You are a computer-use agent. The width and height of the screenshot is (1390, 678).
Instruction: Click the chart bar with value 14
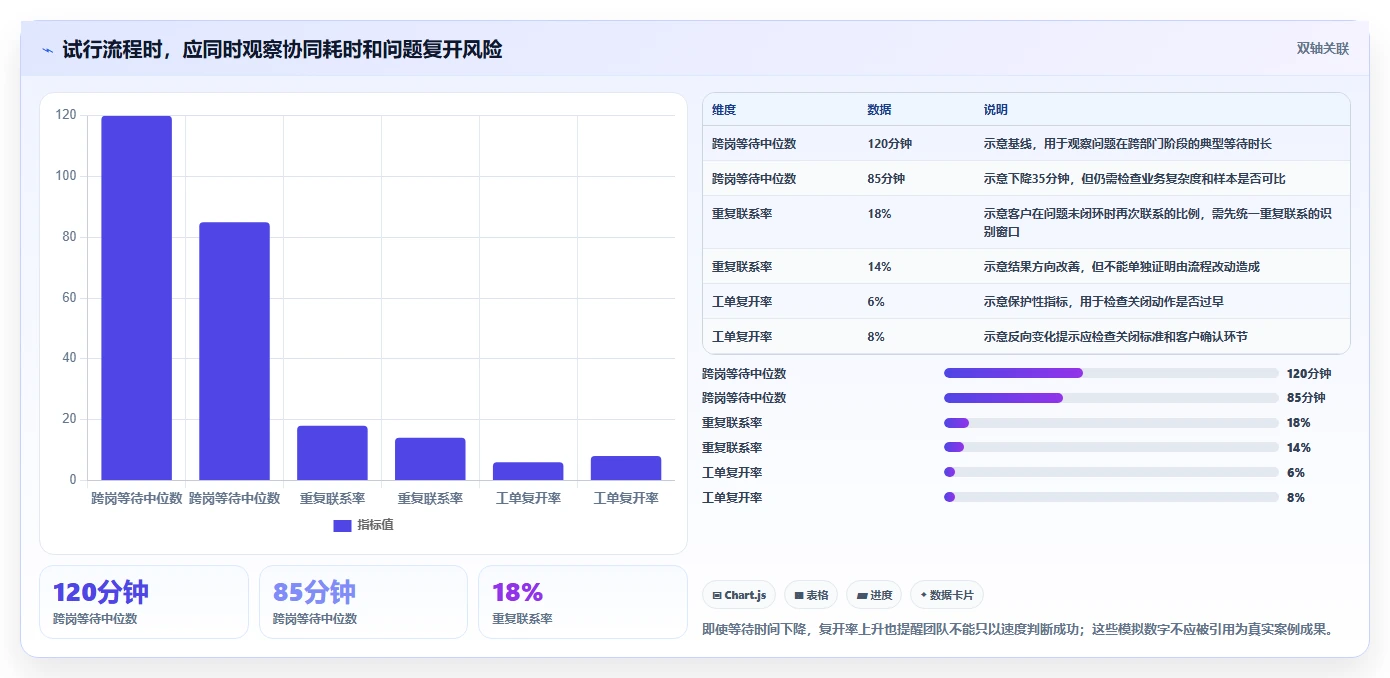tap(430, 459)
